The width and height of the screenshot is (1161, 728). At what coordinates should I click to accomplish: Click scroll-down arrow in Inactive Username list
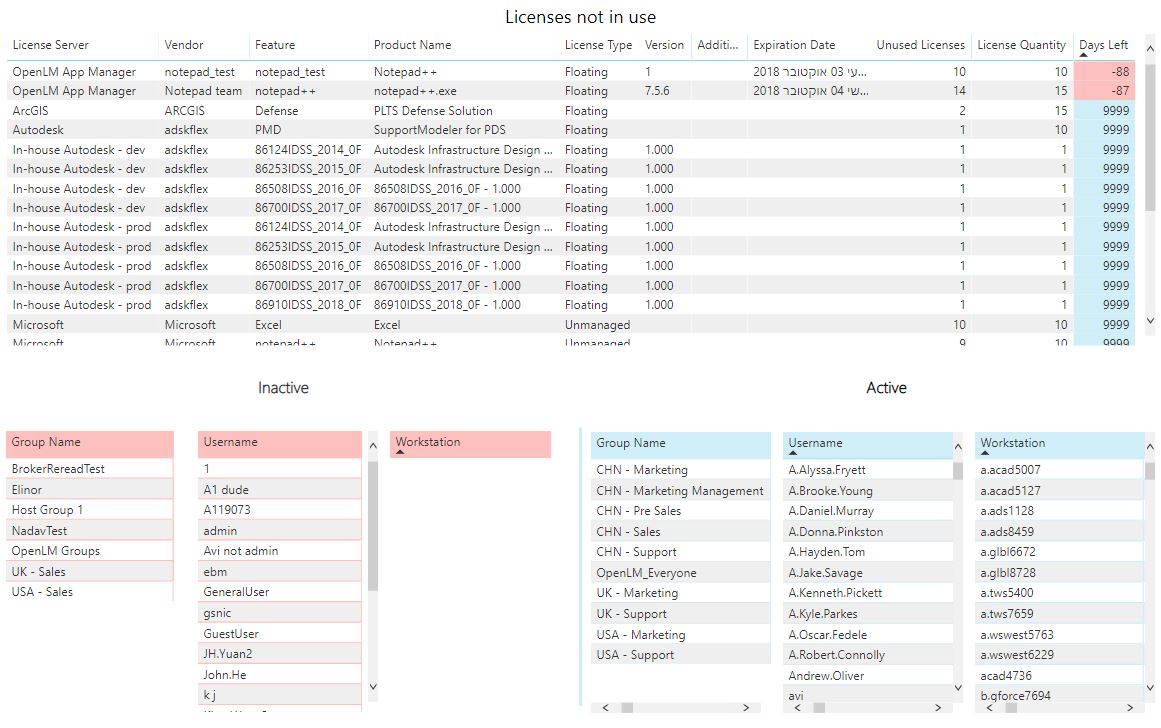(x=374, y=687)
